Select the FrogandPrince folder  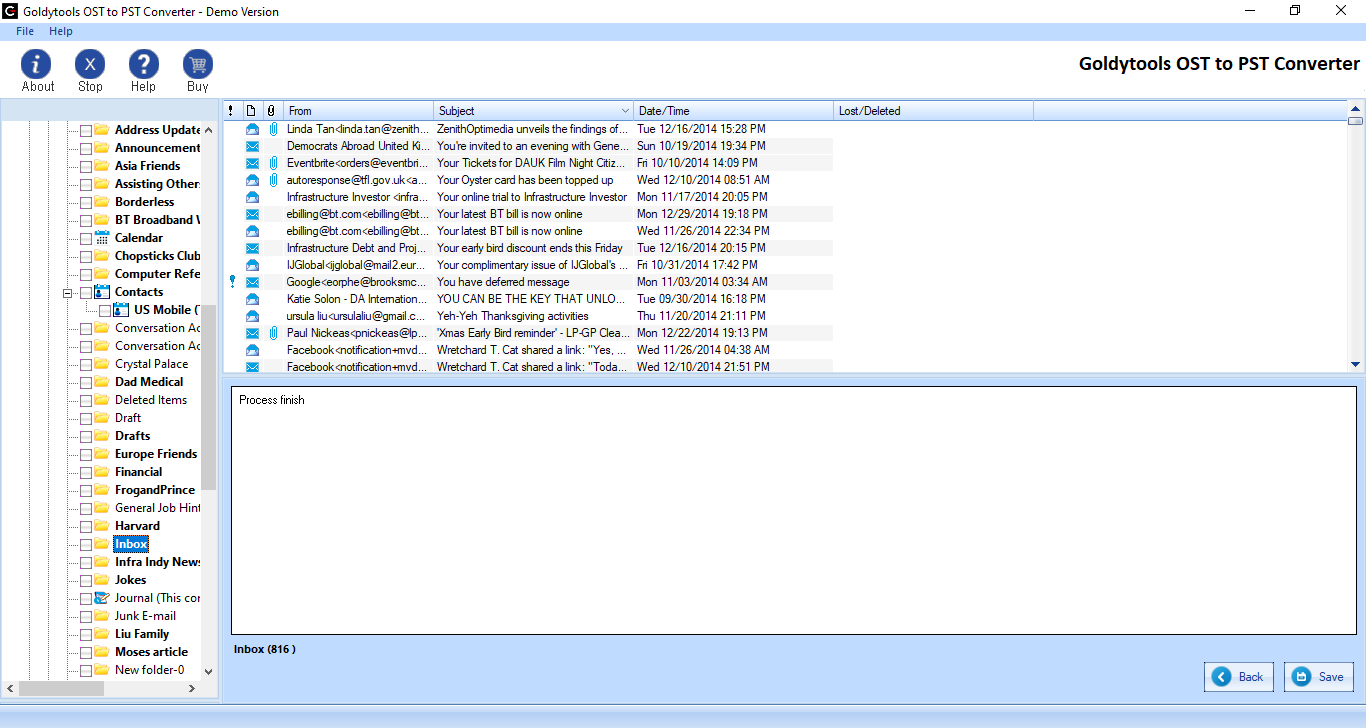coord(154,490)
